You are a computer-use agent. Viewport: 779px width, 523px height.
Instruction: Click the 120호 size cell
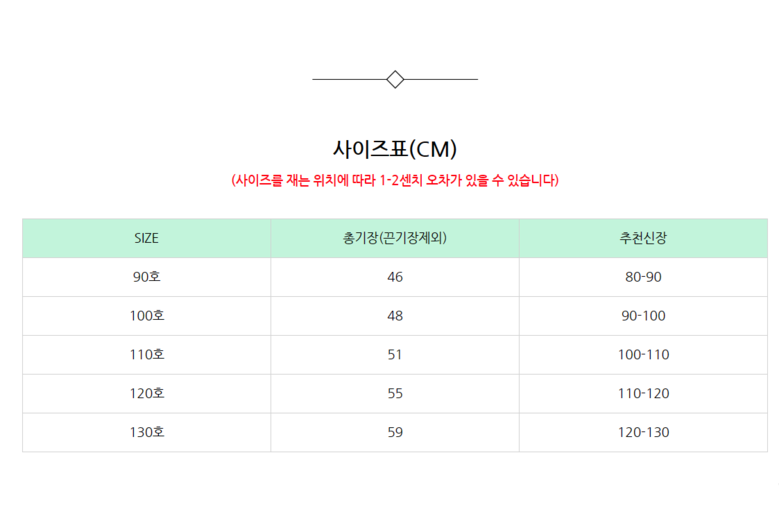tap(147, 393)
